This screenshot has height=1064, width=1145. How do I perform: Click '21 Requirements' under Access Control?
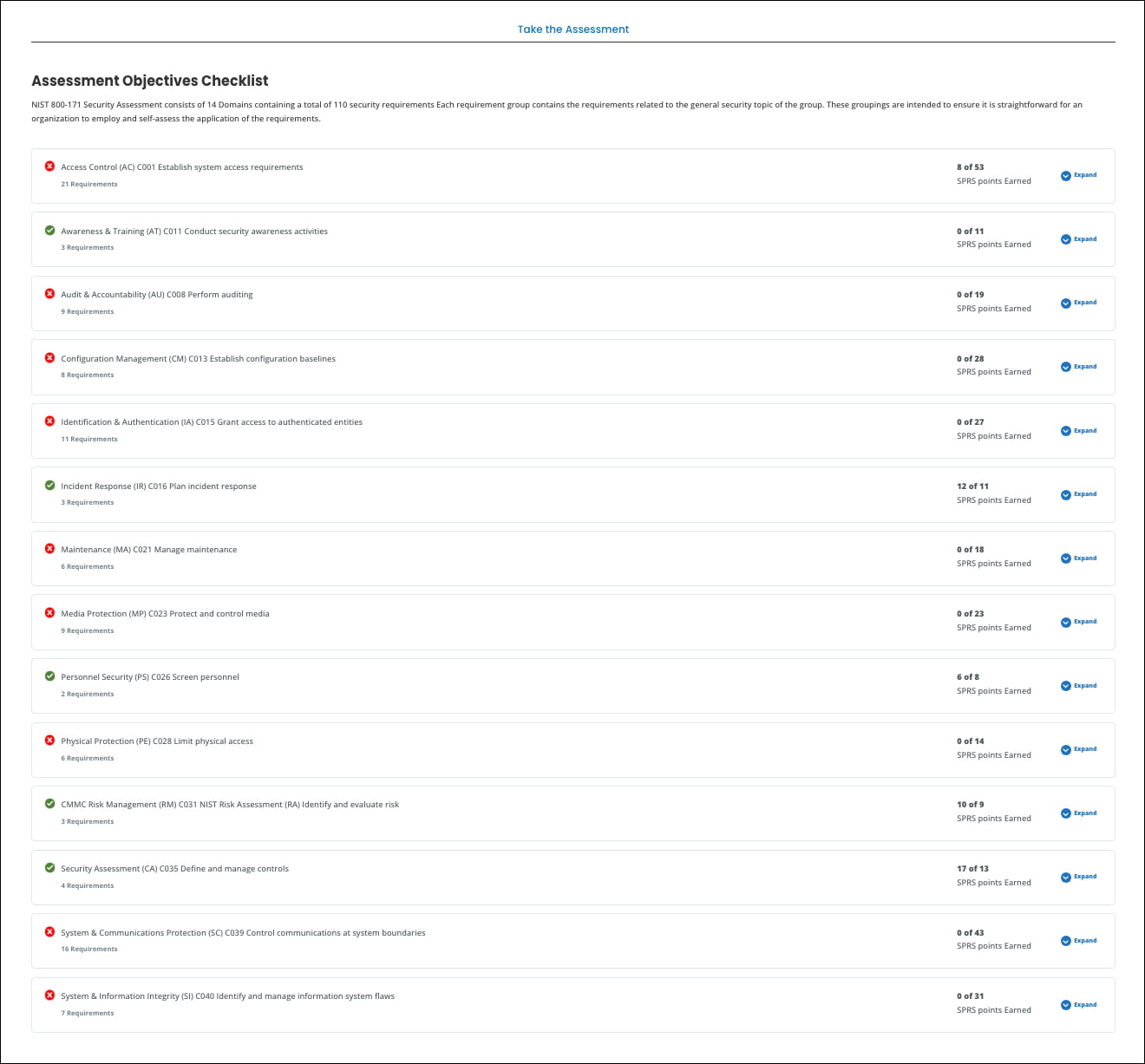pos(89,185)
